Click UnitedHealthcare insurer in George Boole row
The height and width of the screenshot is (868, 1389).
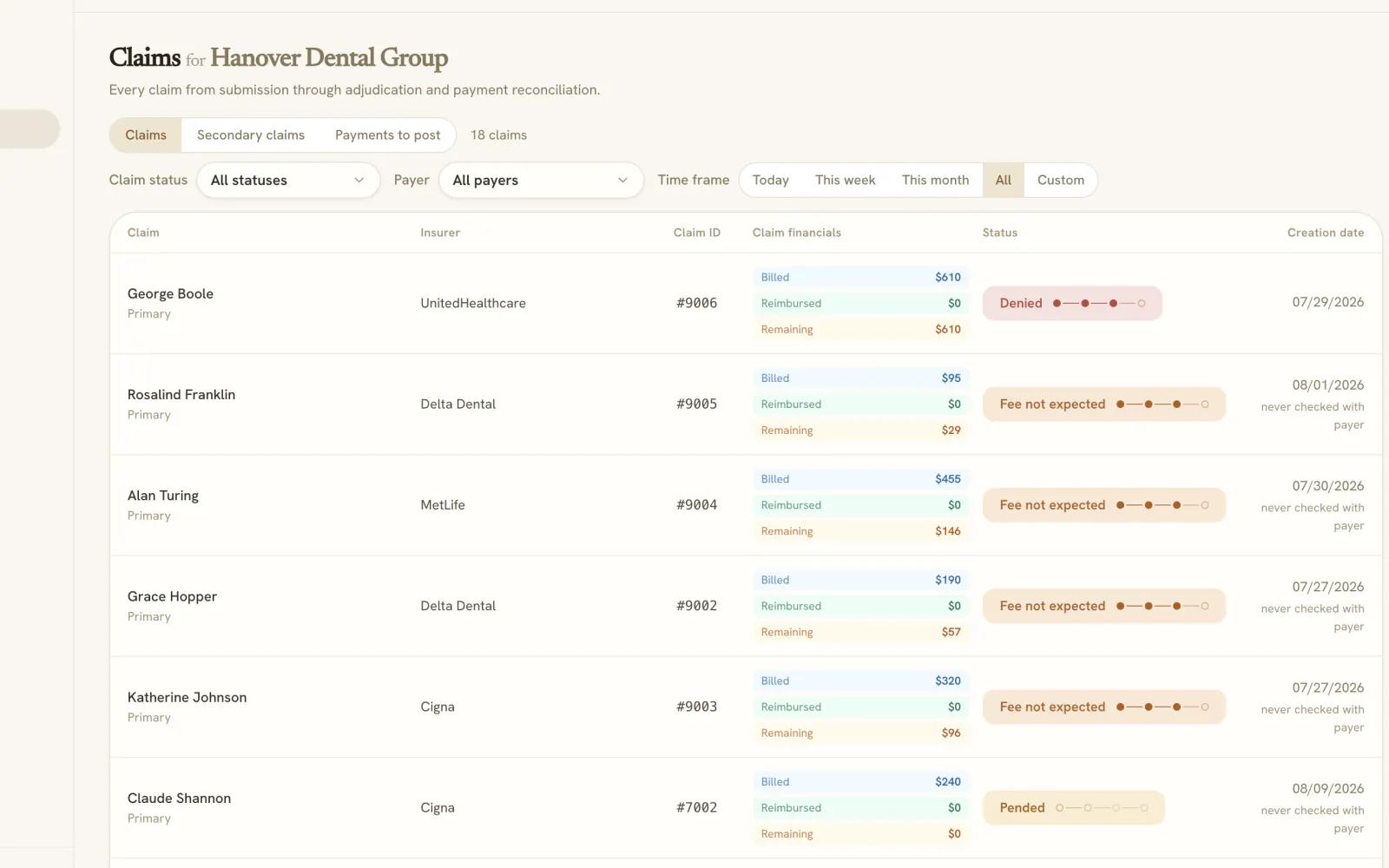(473, 303)
